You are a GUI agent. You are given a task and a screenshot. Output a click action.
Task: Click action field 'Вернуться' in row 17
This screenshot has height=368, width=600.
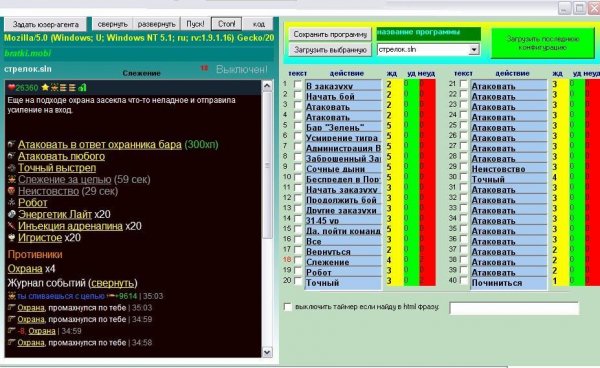coord(343,251)
